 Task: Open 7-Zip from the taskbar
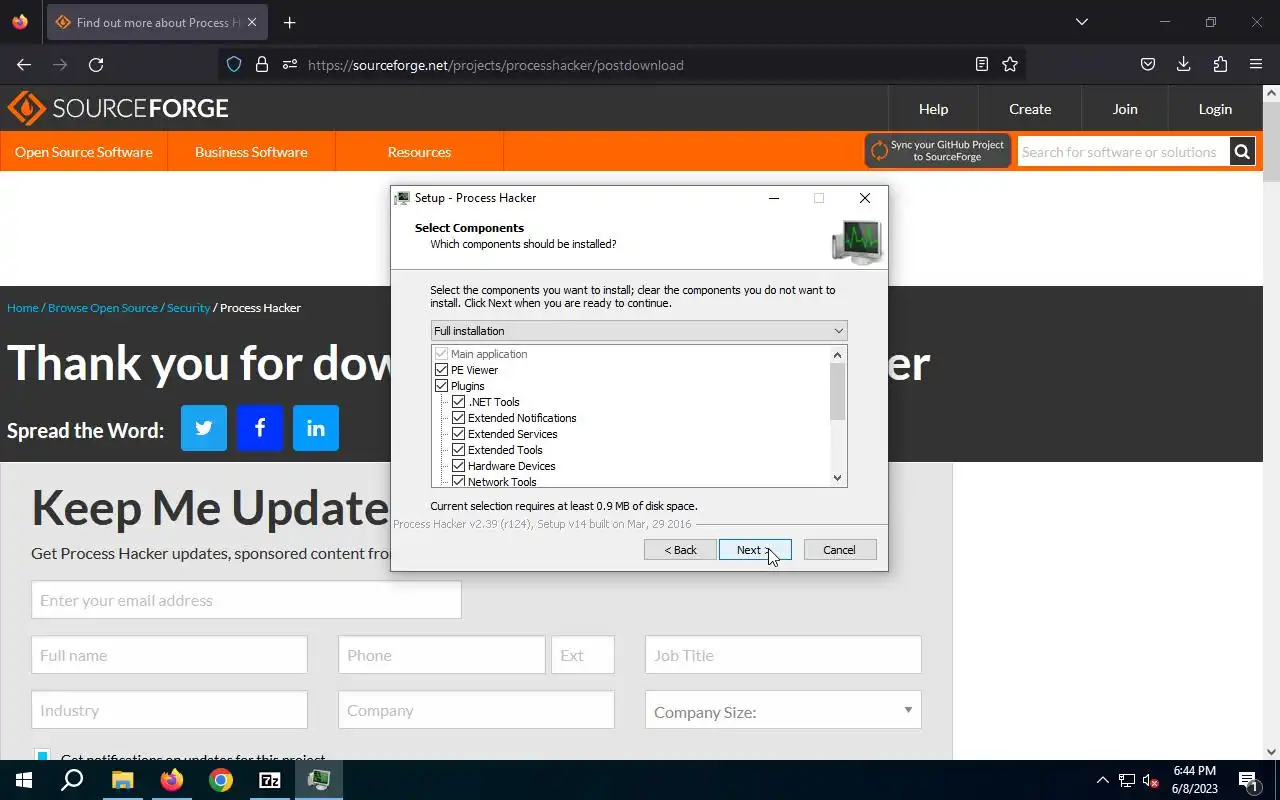pyautogui.click(x=270, y=780)
